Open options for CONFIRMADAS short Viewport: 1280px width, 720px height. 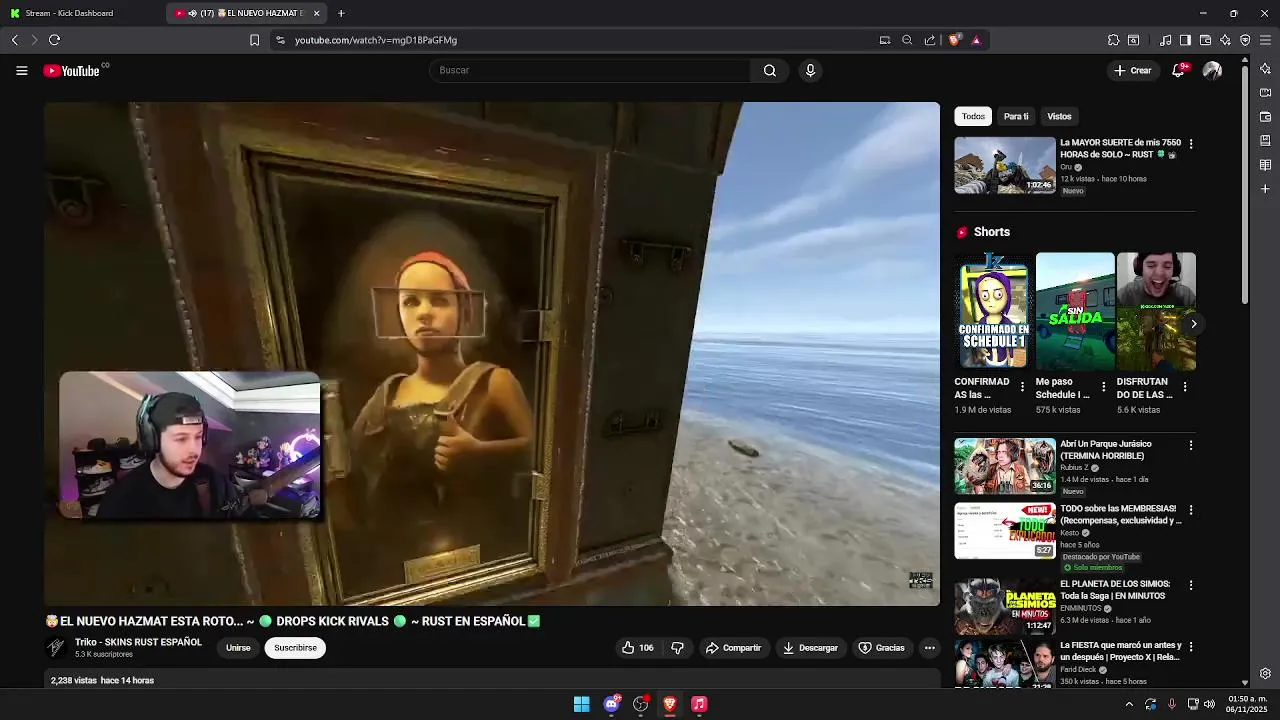click(x=1022, y=387)
